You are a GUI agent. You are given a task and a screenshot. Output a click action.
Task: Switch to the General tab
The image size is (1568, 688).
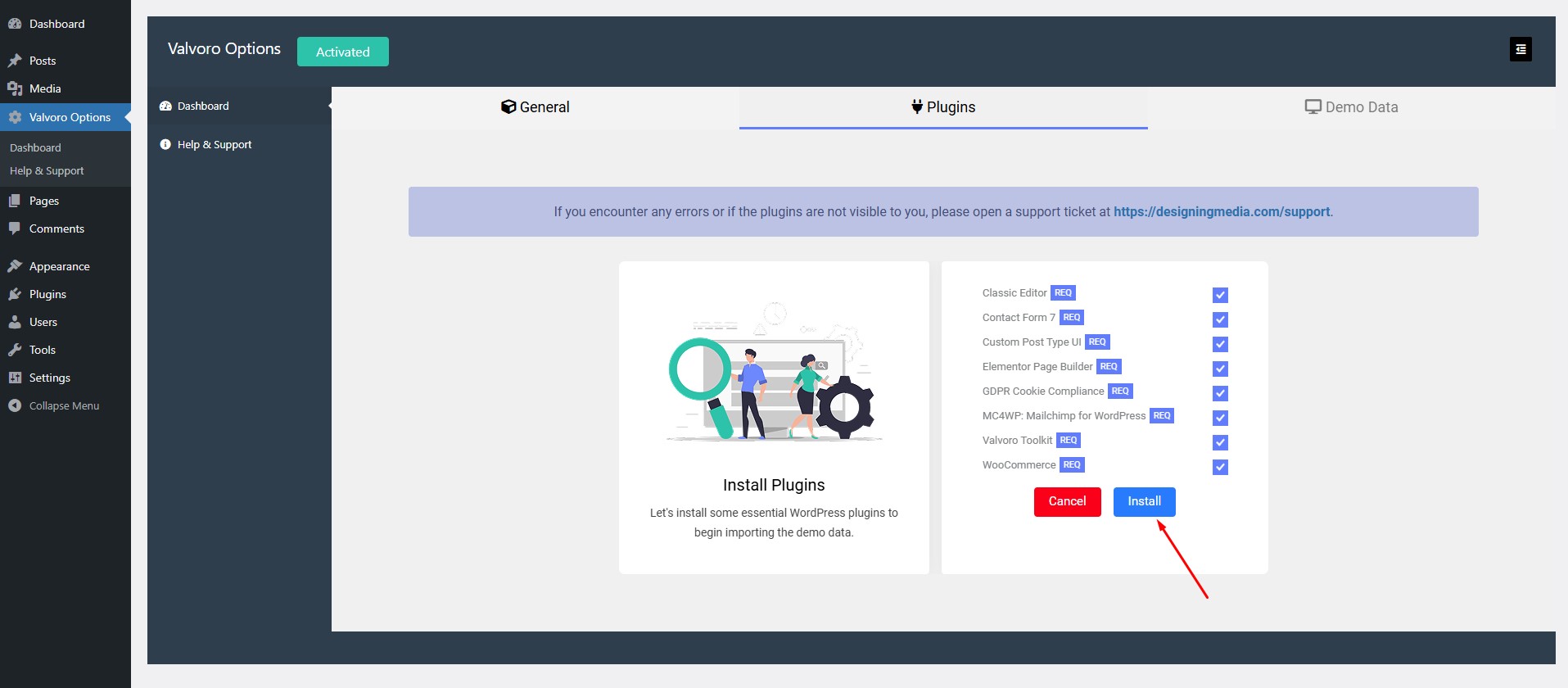[x=535, y=107]
